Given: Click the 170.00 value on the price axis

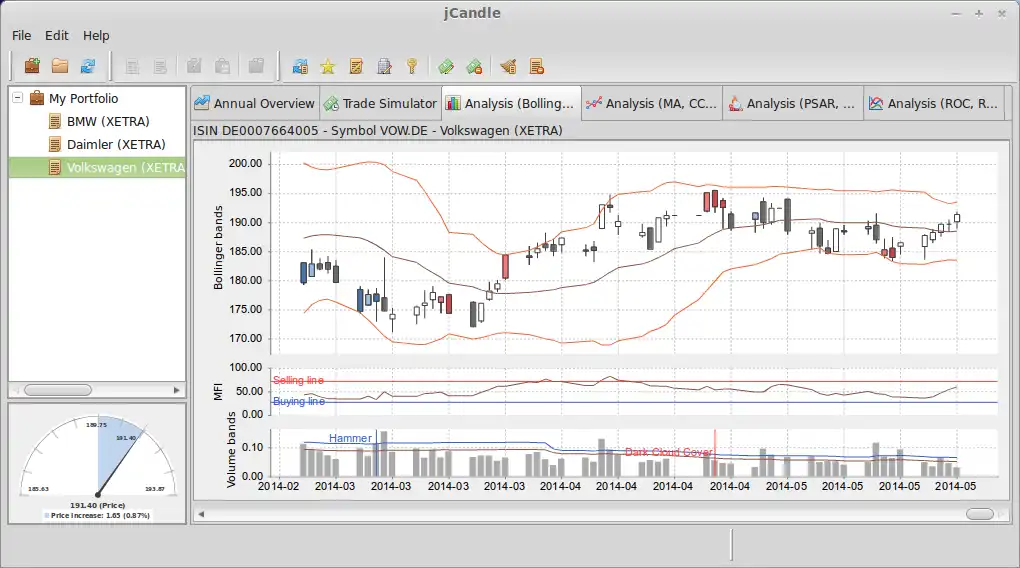Looking at the screenshot, I should [x=245, y=338].
